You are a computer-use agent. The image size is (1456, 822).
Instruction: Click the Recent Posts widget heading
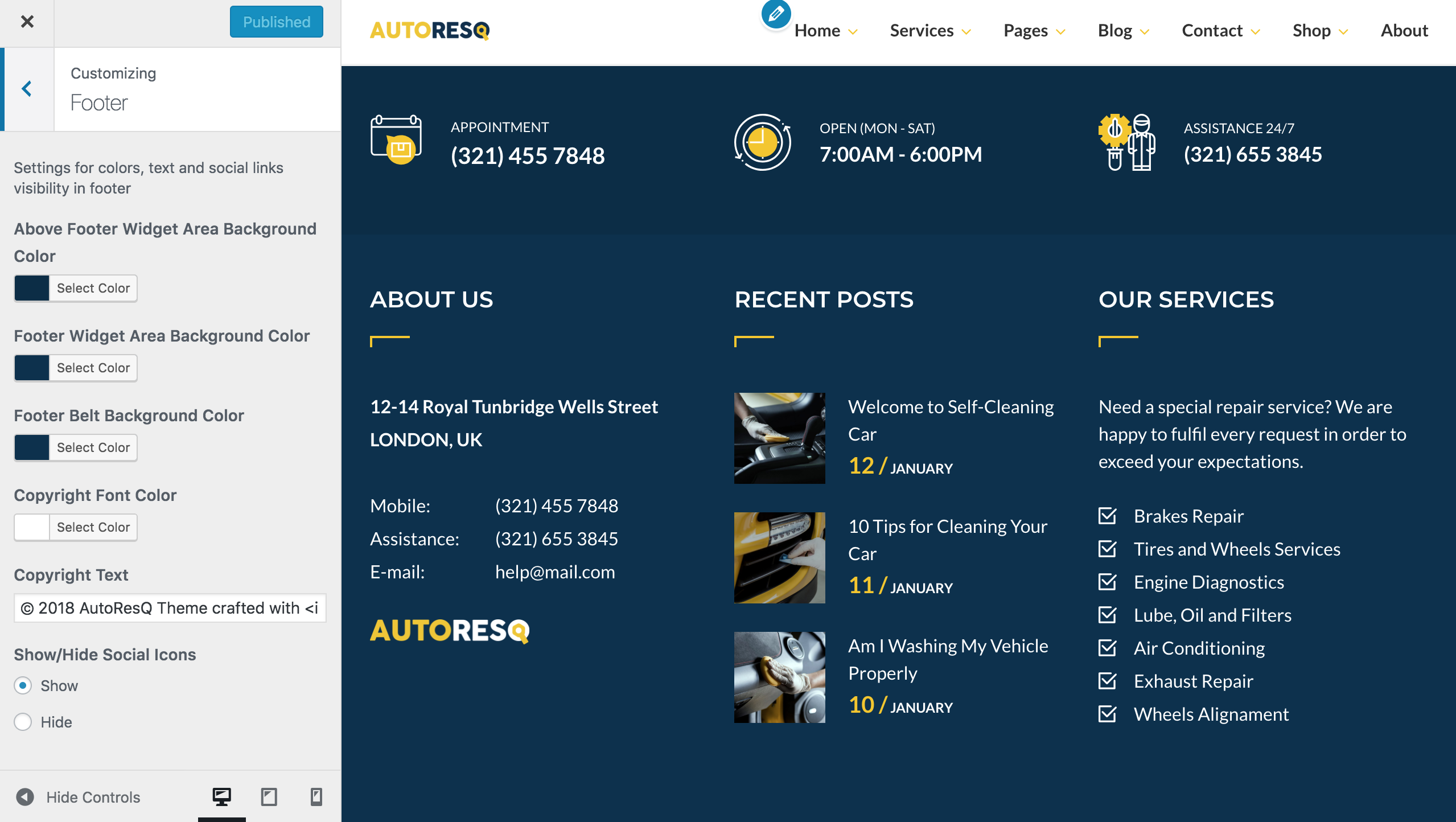point(824,299)
